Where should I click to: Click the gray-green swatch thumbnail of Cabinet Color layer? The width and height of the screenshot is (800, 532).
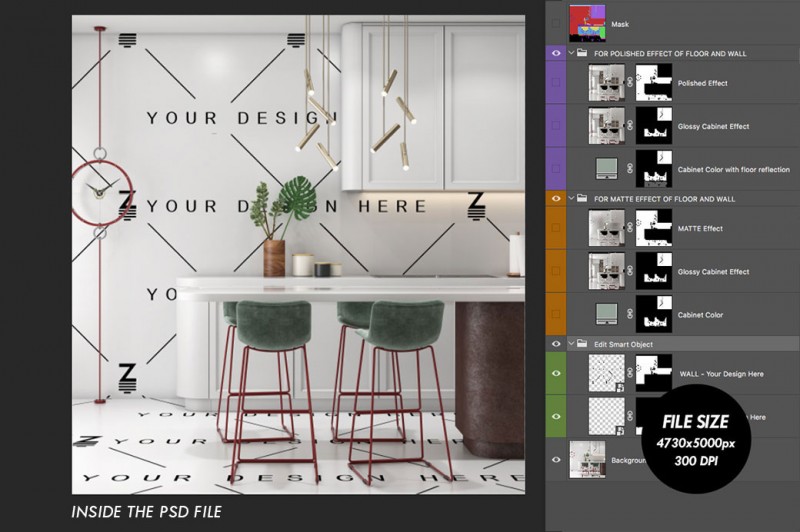607,314
